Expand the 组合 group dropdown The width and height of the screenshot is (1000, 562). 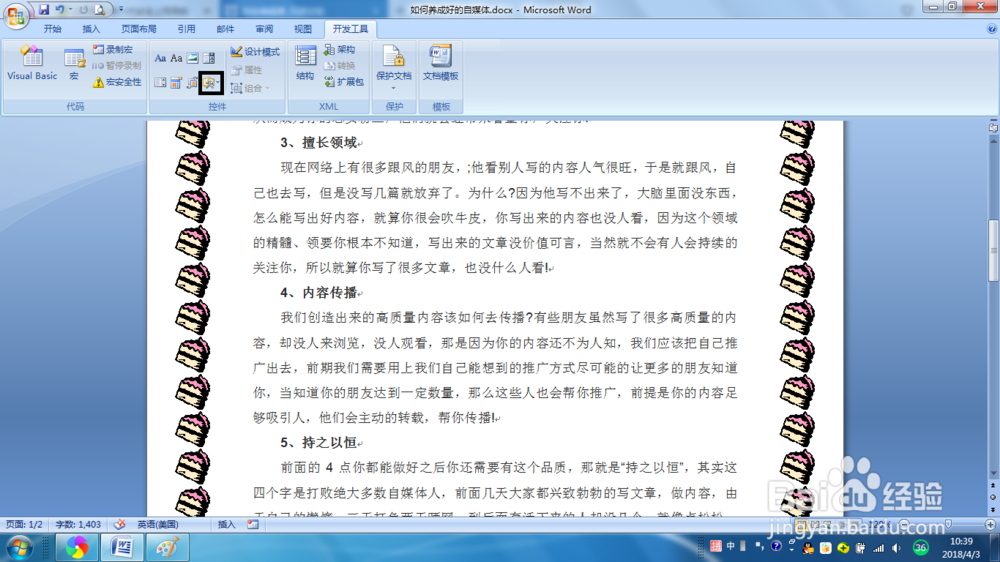coord(250,88)
